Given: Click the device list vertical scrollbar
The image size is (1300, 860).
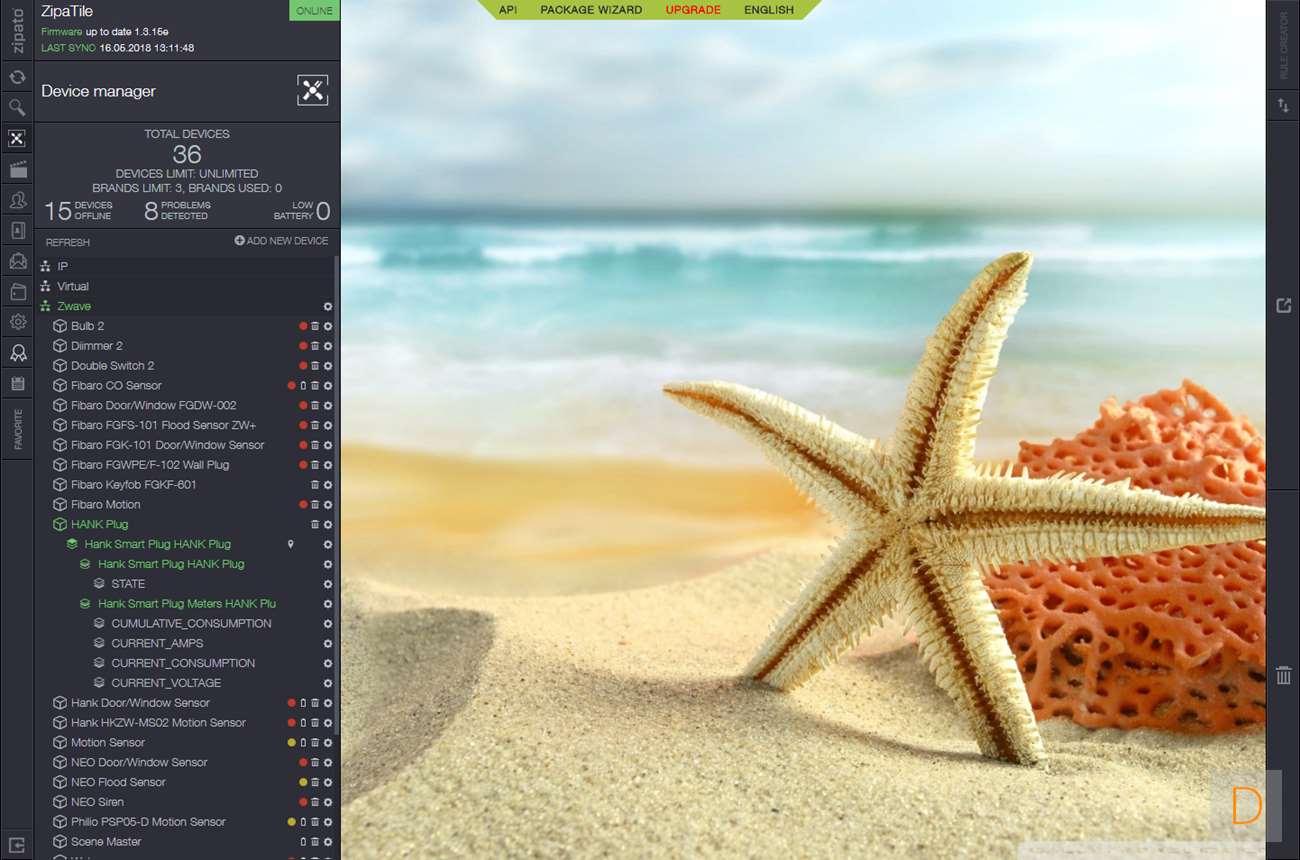Looking at the screenshot, I should click(337, 500).
